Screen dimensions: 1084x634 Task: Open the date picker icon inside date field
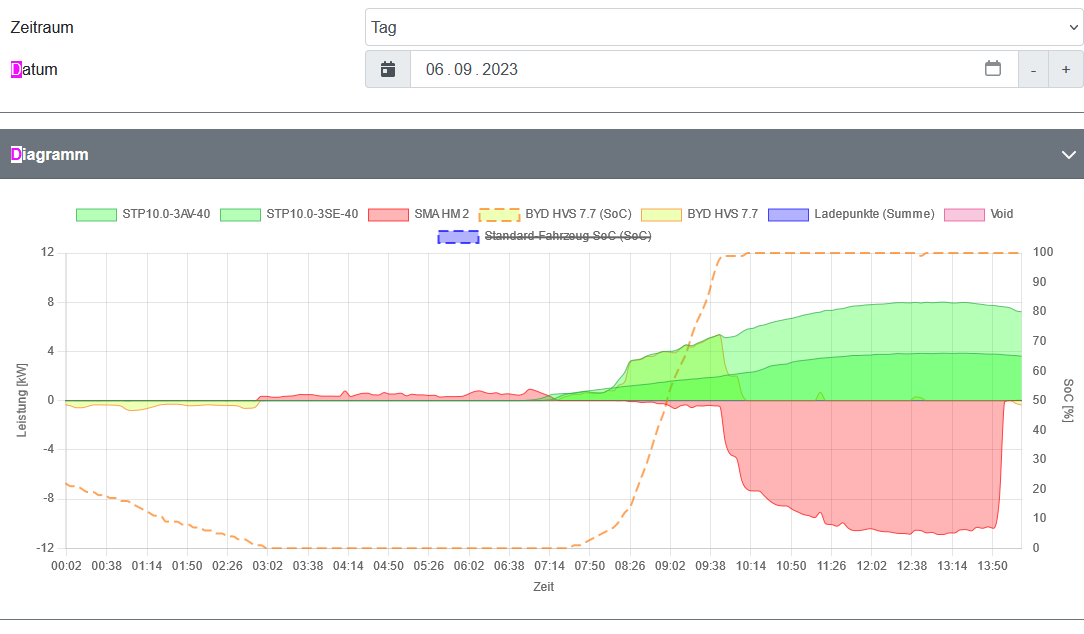coord(992,69)
